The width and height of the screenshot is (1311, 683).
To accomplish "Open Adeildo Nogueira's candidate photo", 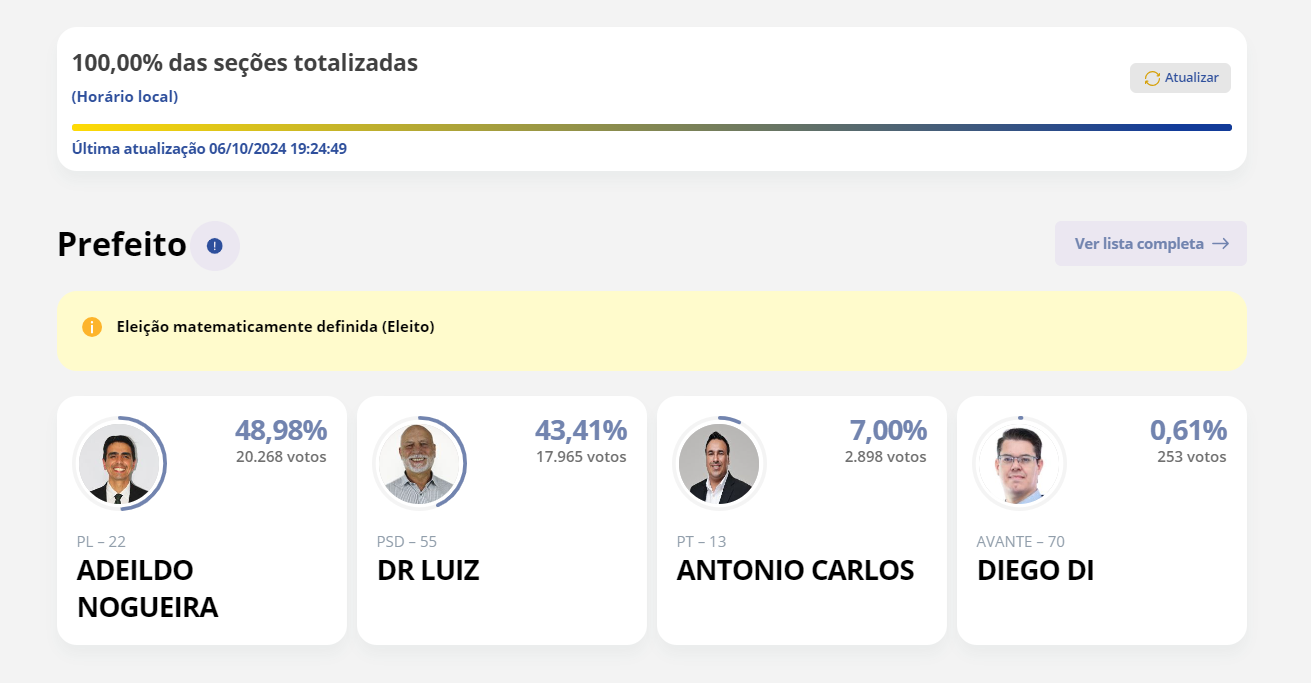I will click(x=119, y=464).
